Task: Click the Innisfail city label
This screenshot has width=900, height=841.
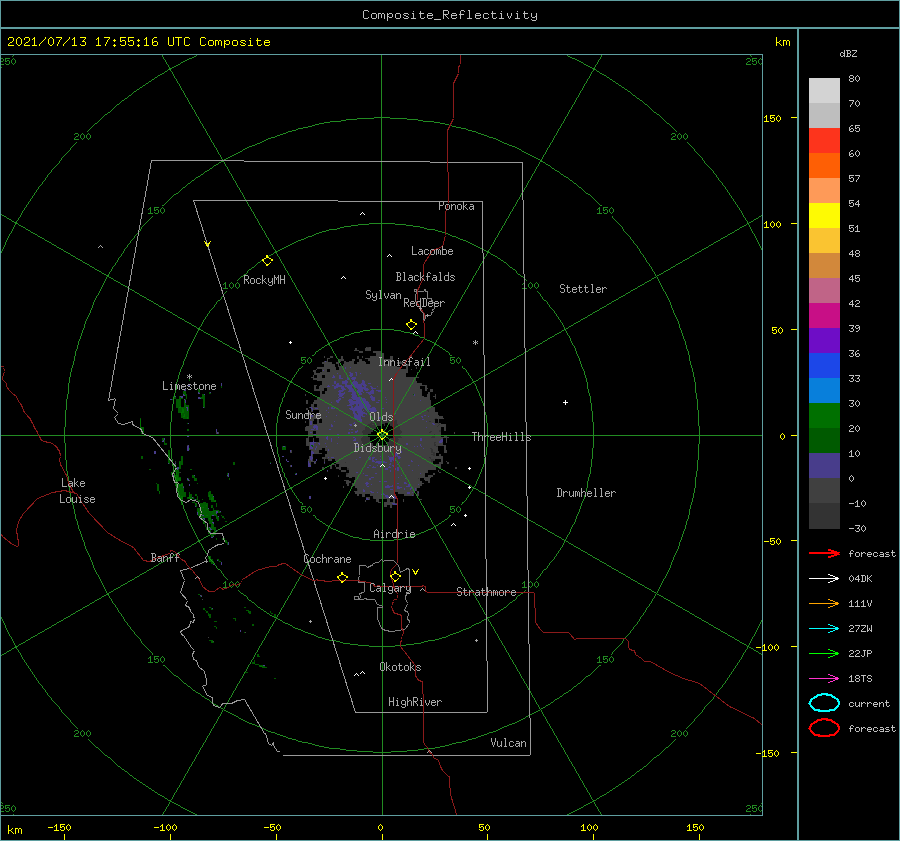Action: coord(404,362)
